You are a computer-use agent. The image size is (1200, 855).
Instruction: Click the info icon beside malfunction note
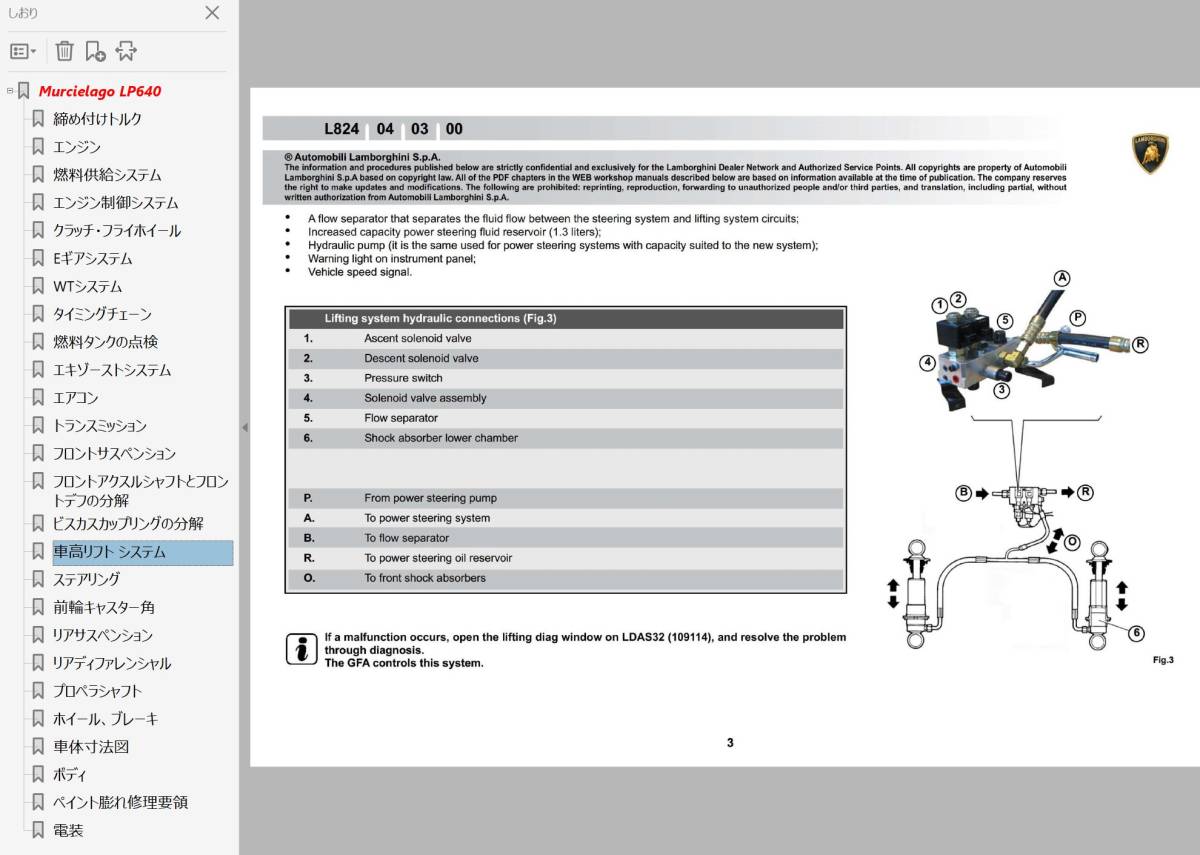[x=301, y=649]
